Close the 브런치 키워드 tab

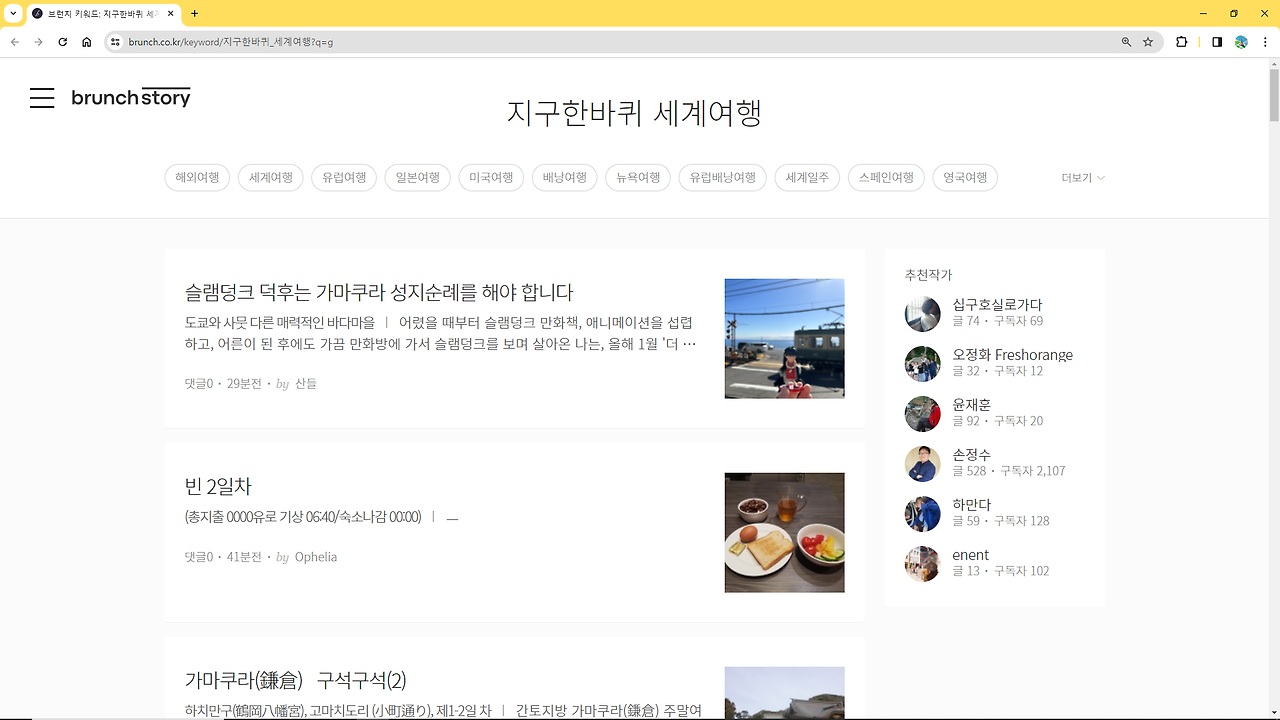(x=170, y=14)
